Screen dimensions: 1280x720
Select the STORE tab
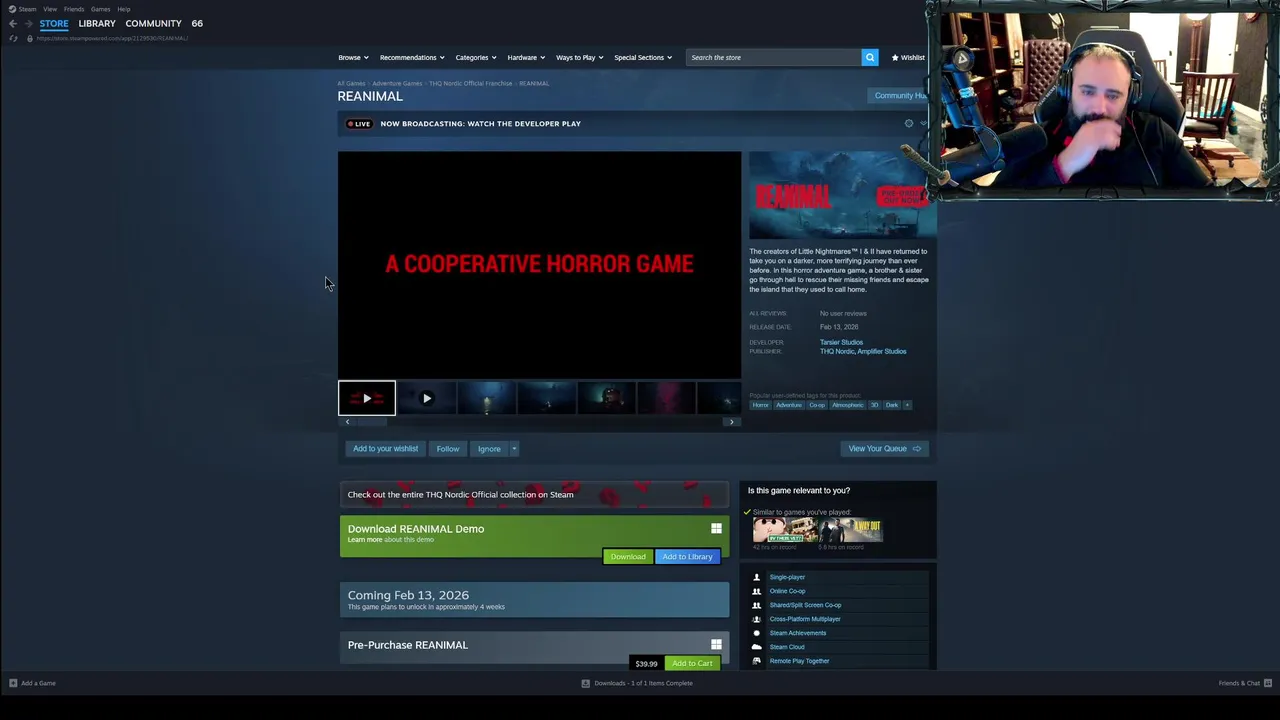click(54, 23)
